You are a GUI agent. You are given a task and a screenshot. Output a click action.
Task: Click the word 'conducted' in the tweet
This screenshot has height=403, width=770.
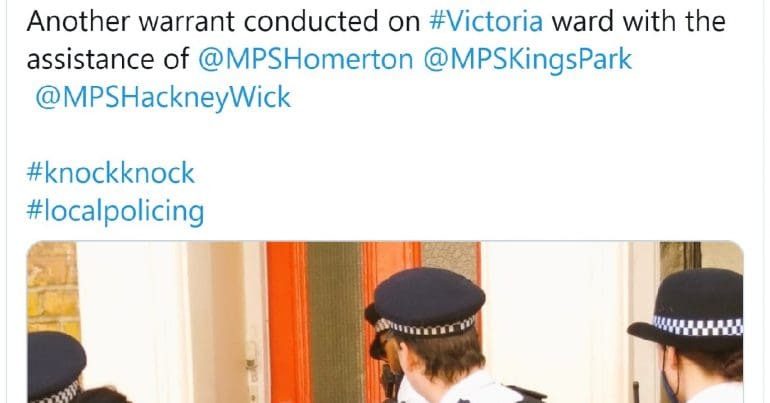pyautogui.click(x=312, y=22)
